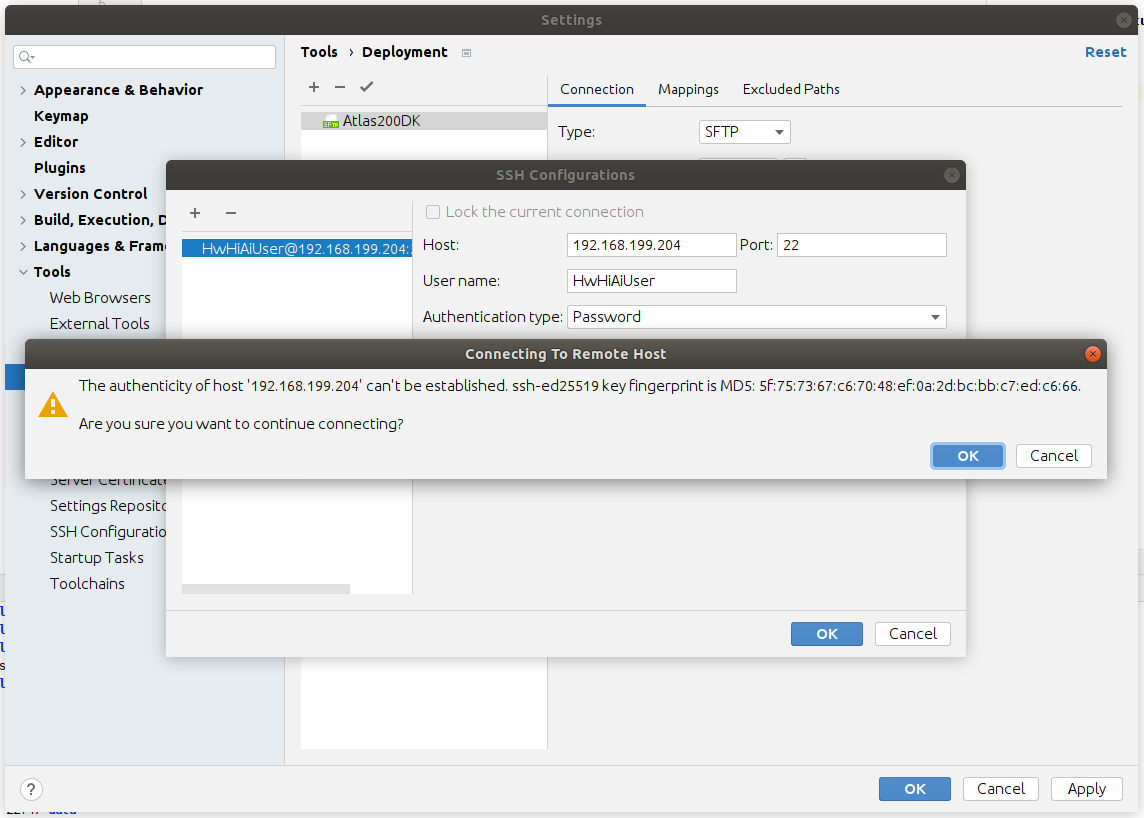Open the Authentication type Password dropdown
The width and height of the screenshot is (1144, 818).
(x=756, y=317)
